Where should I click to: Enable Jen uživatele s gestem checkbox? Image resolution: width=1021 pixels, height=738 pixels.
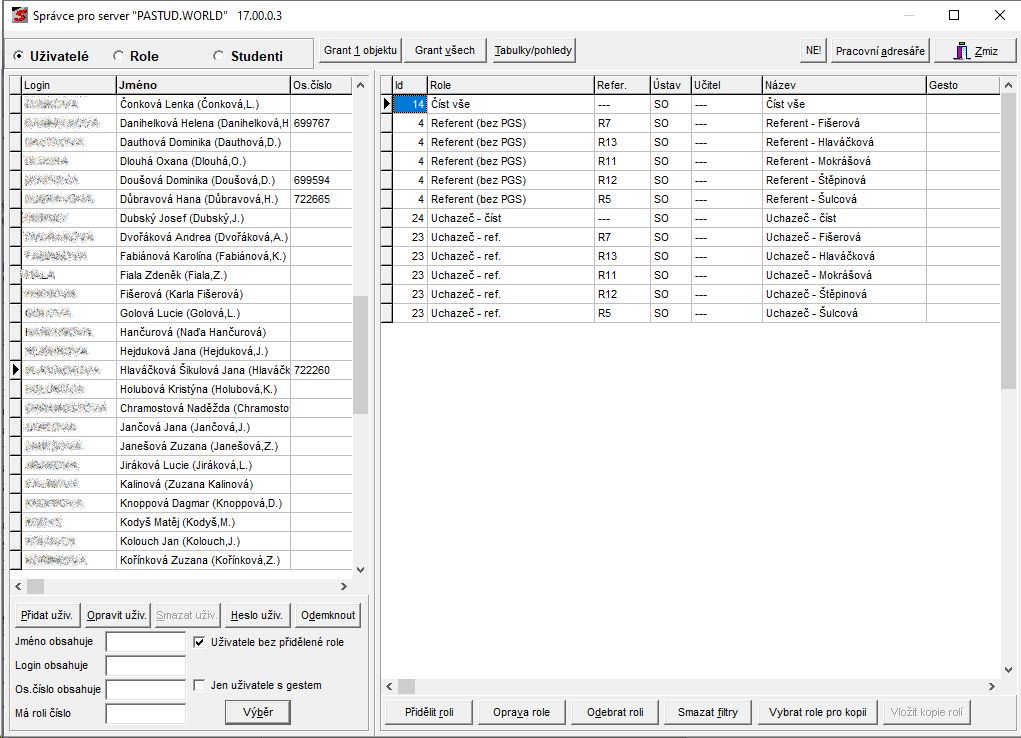tap(199, 685)
